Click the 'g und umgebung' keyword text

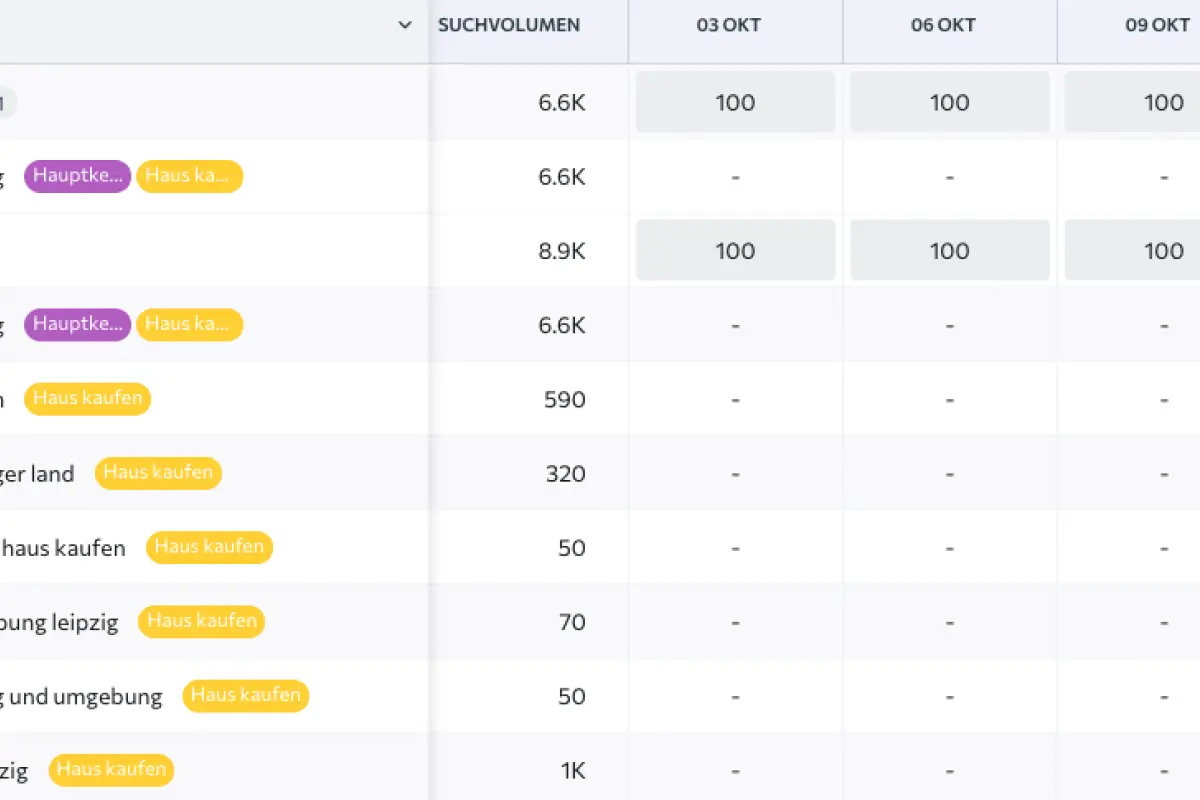click(81, 696)
